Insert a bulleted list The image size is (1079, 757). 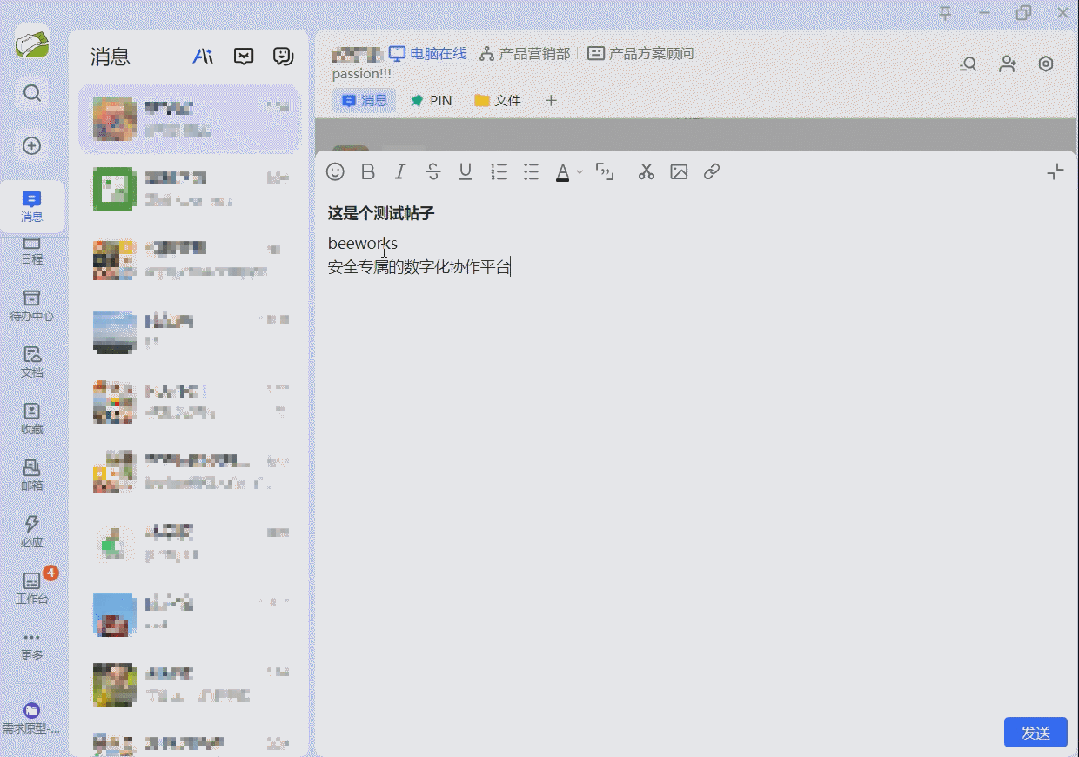(x=530, y=171)
